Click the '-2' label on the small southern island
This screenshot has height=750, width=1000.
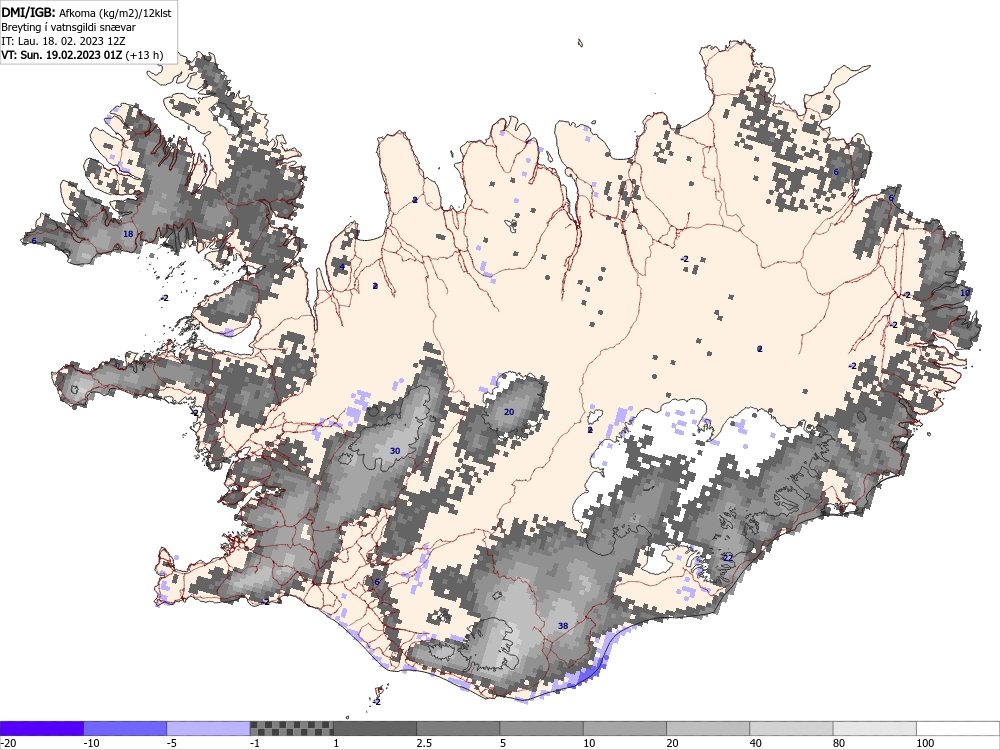coord(376,702)
